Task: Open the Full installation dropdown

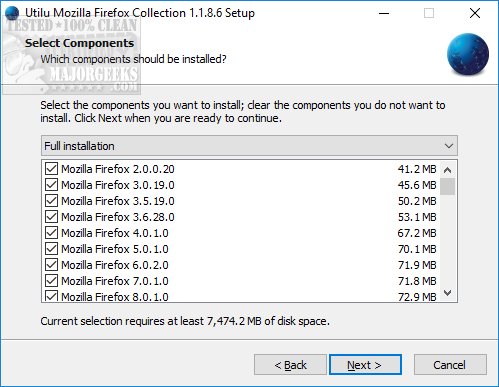Action: pyautogui.click(x=249, y=146)
